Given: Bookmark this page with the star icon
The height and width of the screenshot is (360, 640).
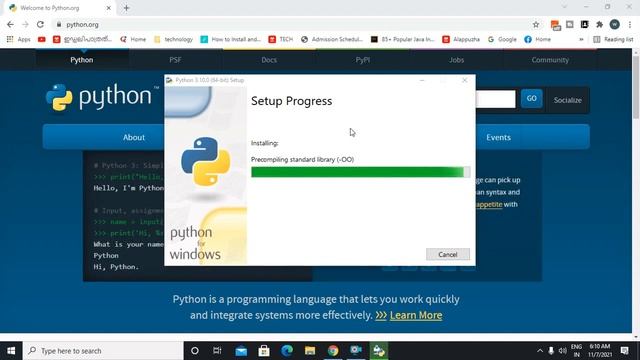Looking at the screenshot, I should [x=536, y=24].
